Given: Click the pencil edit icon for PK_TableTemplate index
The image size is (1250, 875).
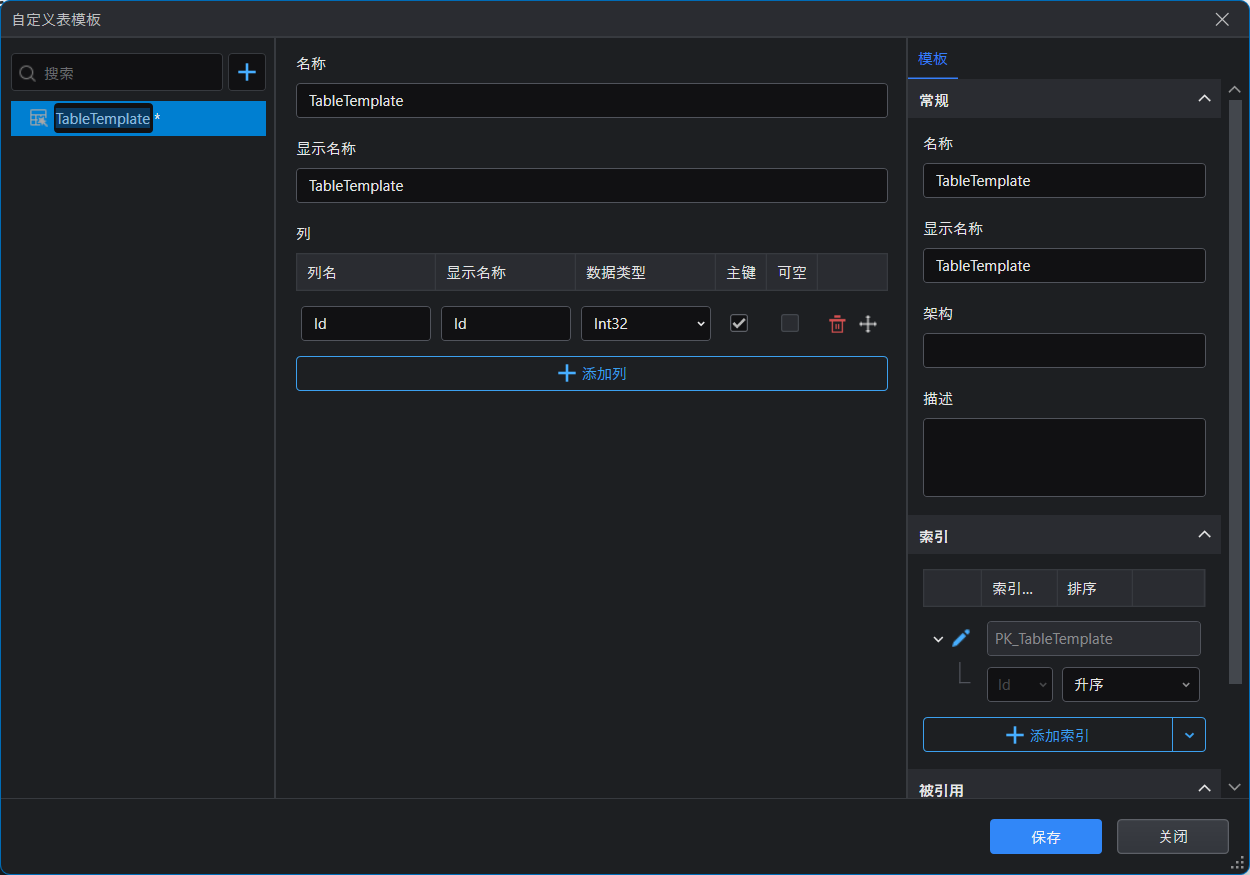Looking at the screenshot, I should (961, 638).
